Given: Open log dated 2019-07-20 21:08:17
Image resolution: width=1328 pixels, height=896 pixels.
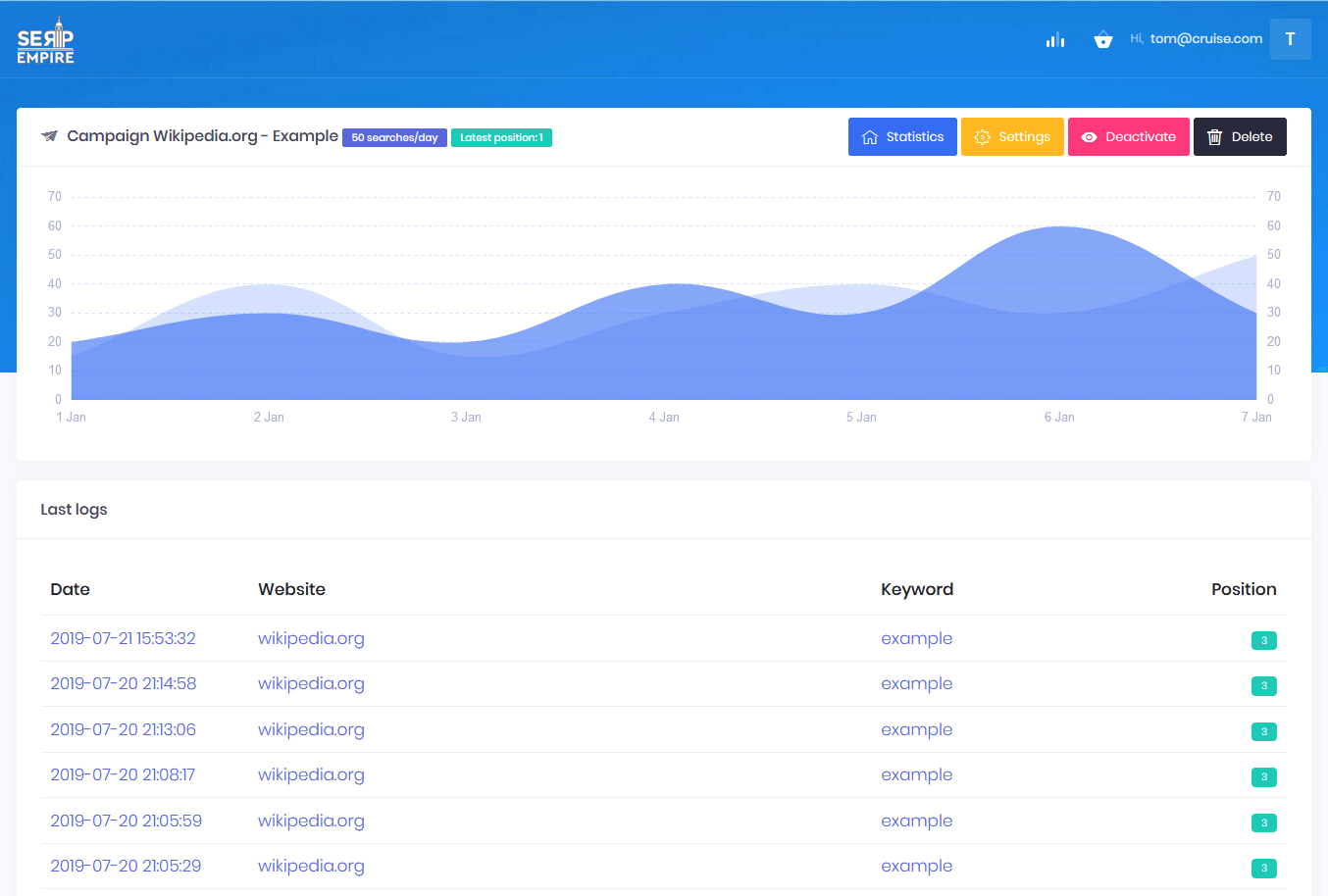Looking at the screenshot, I should (x=123, y=774).
